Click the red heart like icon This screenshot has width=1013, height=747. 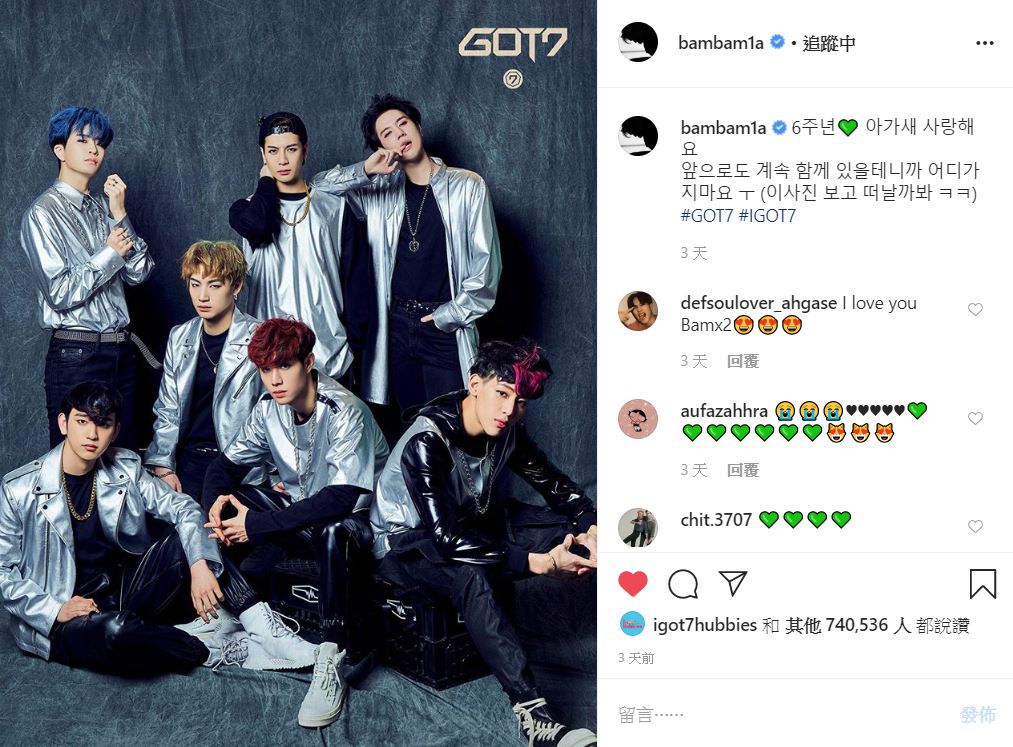(x=632, y=584)
